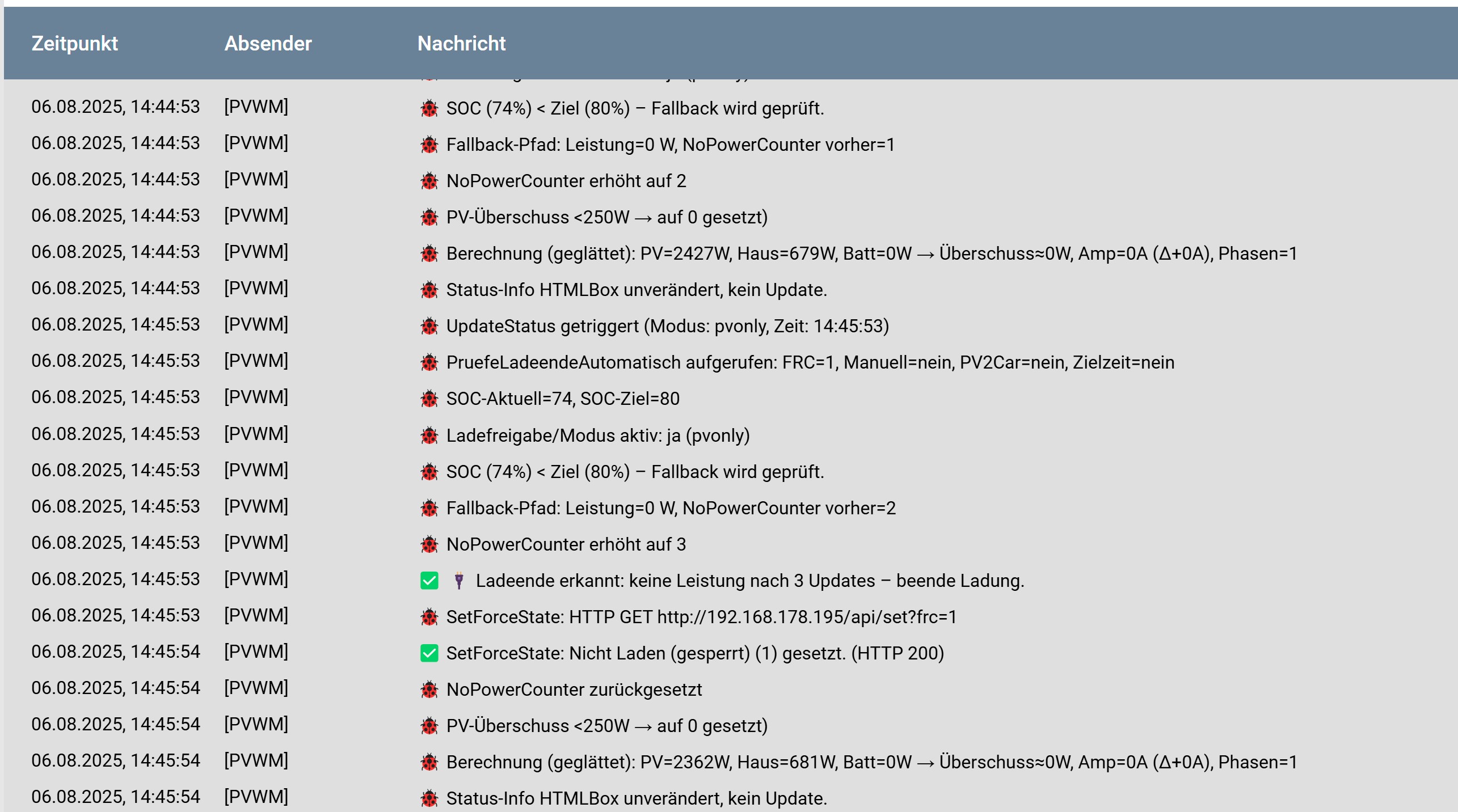Click the Absender column header
Viewport: 1458px width, 812px height.
pyautogui.click(x=268, y=44)
